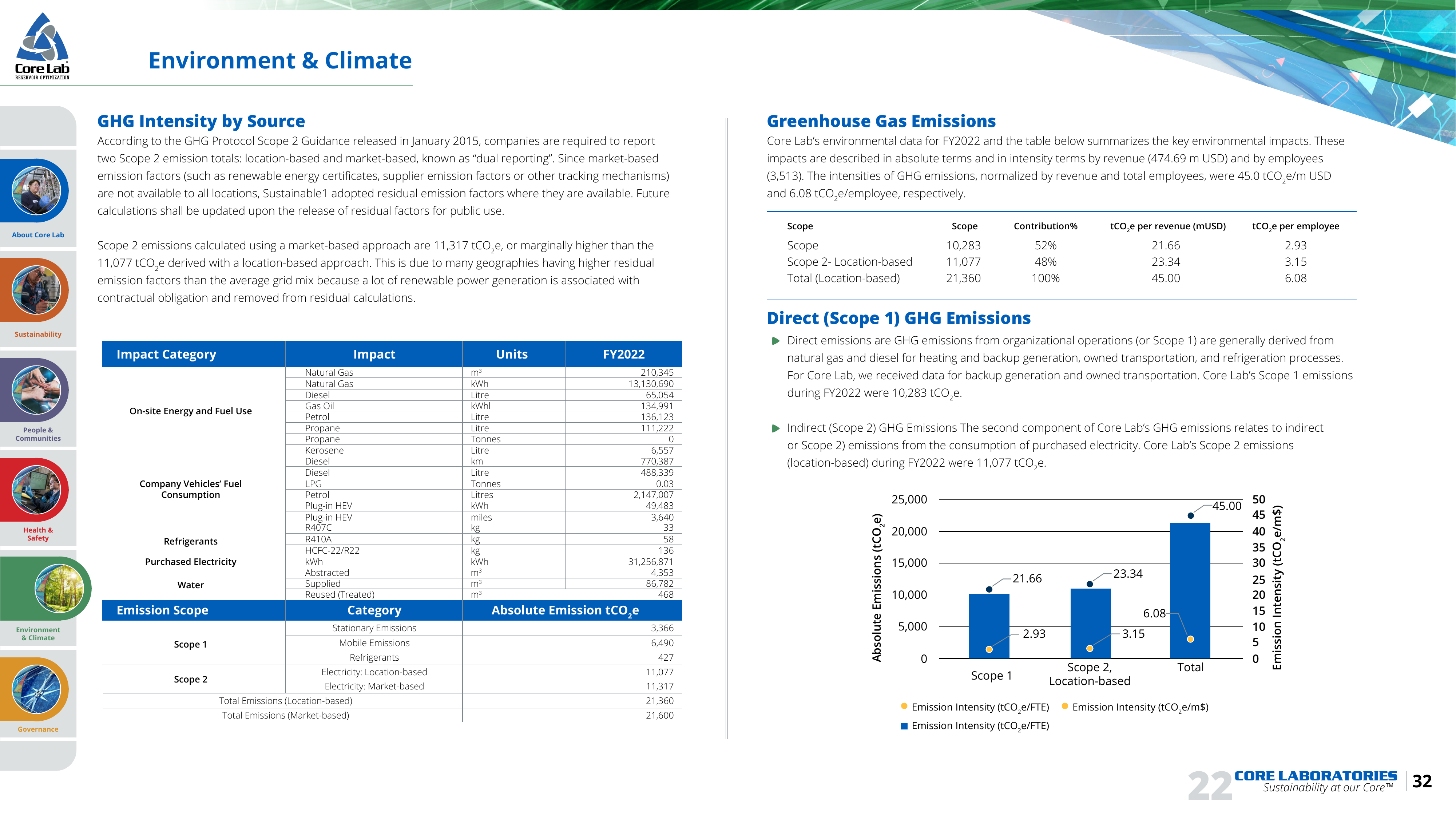Click the Total bar in the chart
This screenshot has width=1456, height=819.
pyautogui.click(x=1190, y=591)
